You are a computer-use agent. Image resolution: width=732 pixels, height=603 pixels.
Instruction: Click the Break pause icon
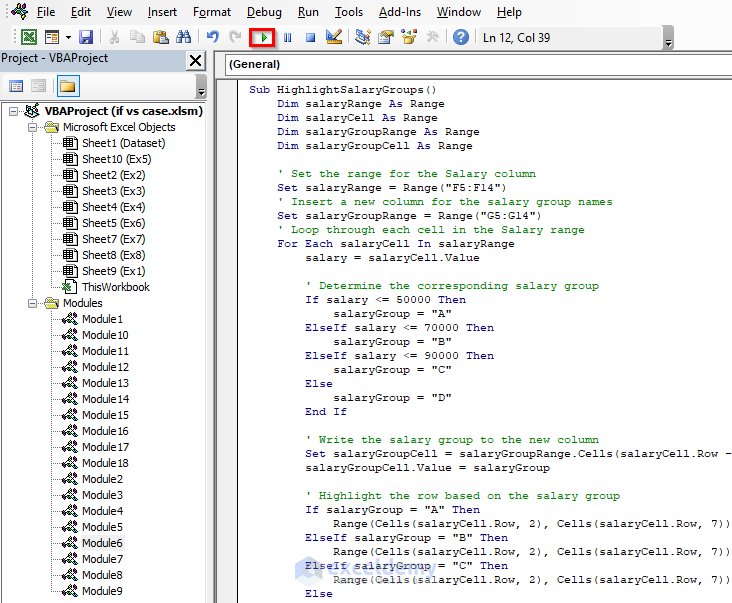click(288, 37)
